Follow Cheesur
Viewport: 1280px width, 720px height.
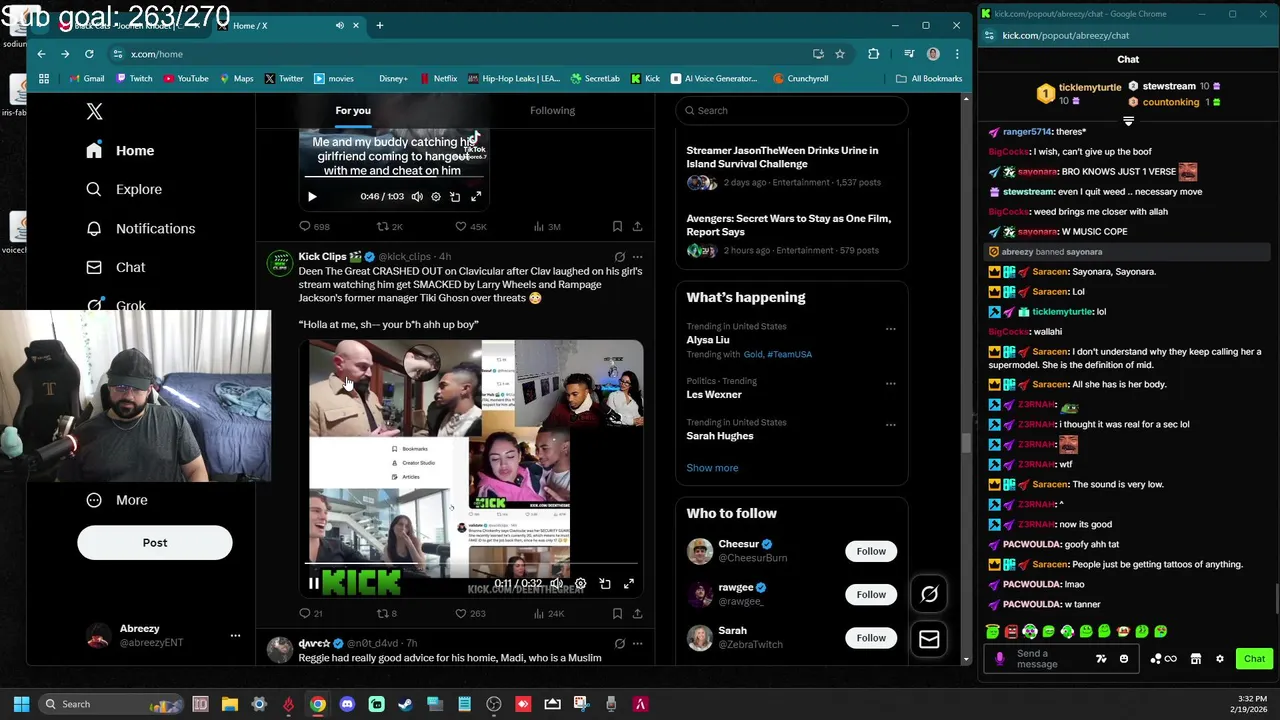(x=871, y=551)
